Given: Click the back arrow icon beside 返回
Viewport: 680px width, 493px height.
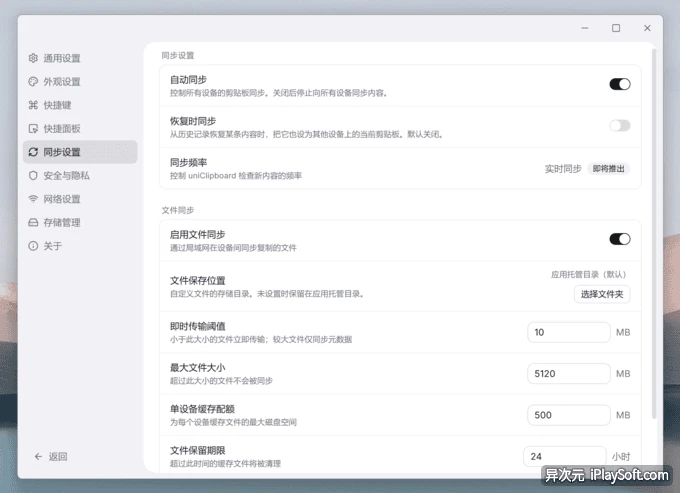Looking at the screenshot, I should point(38,456).
